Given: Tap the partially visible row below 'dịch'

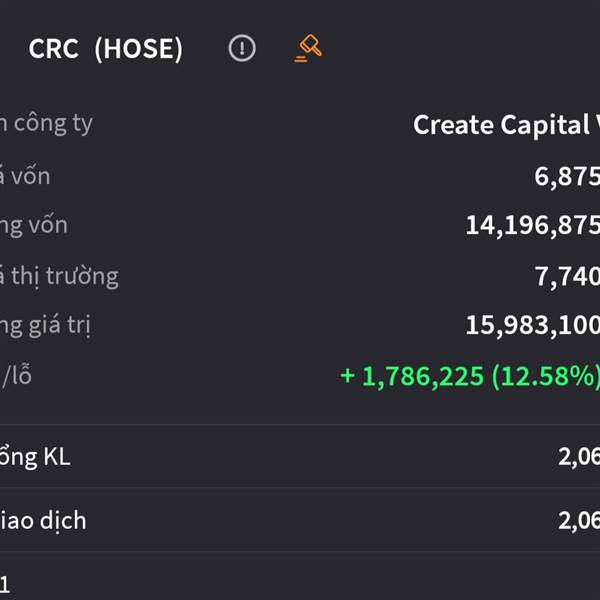Looking at the screenshot, I should coord(300,576).
